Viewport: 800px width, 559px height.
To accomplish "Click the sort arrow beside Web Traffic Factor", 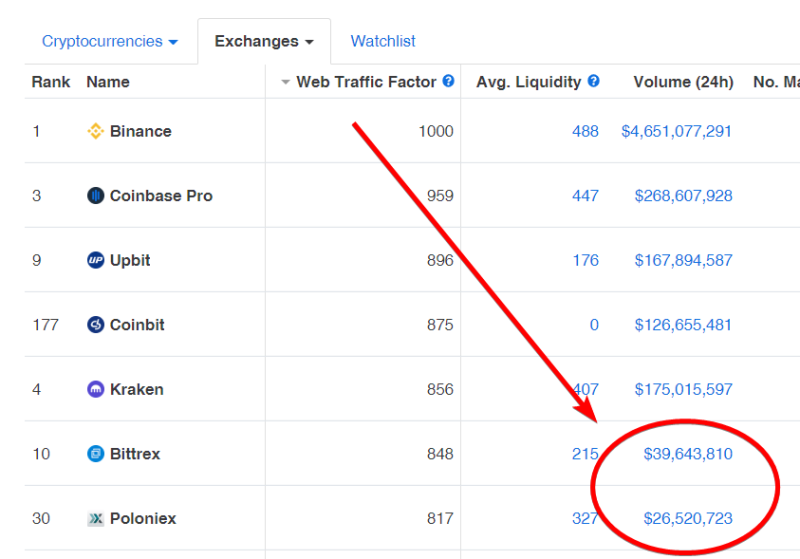I will [285, 82].
